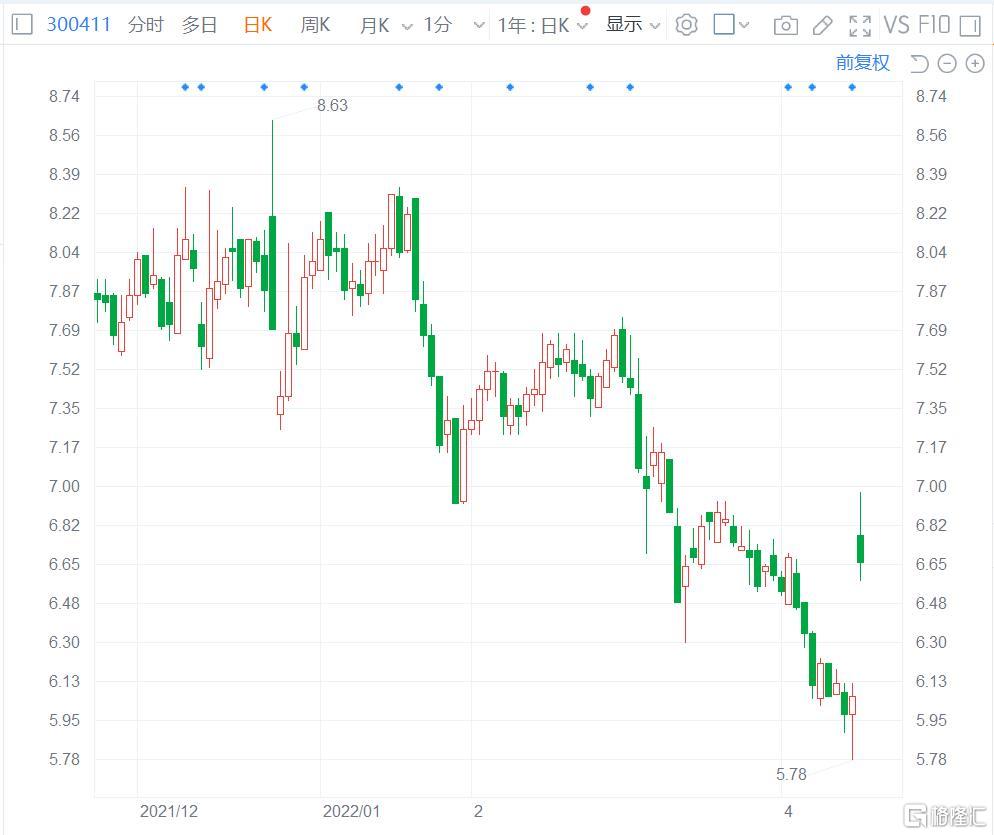Click first blue diamond event marker

(185, 87)
